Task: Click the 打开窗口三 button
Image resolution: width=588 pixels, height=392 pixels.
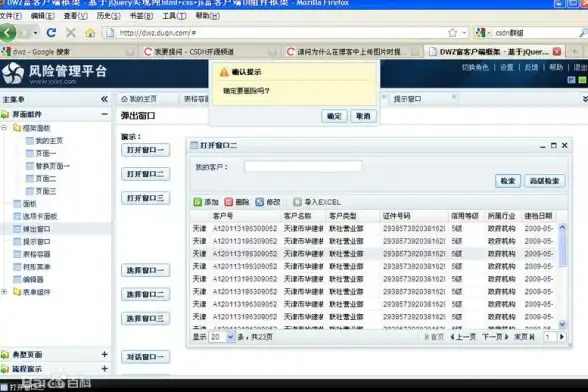Action: (x=145, y=198)
